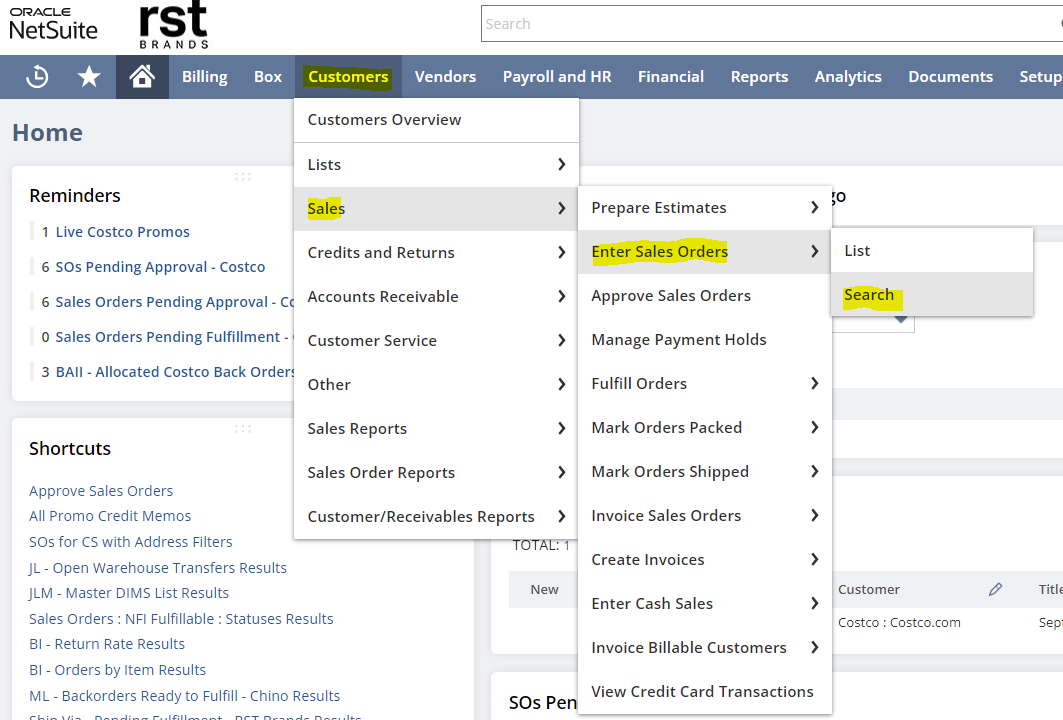1063x720 pixels.
Task: Open the Box menu
Action: [x=268, y=77]
